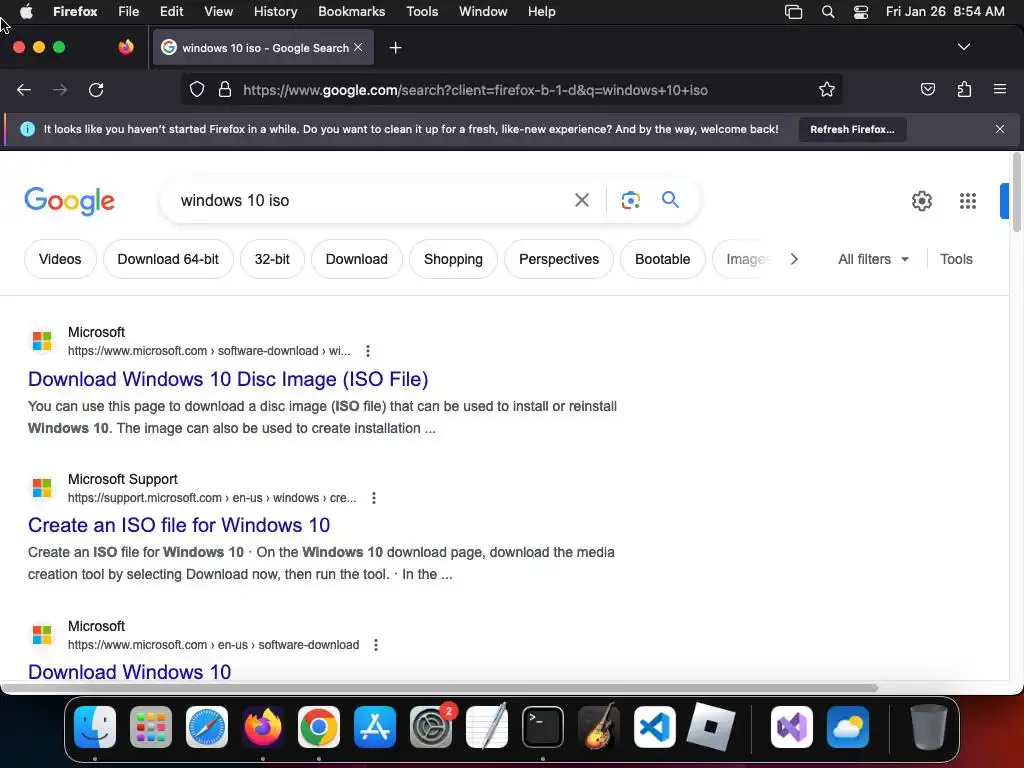
Task: Open Launchpad from the Dock
Action: coord(151,727)
